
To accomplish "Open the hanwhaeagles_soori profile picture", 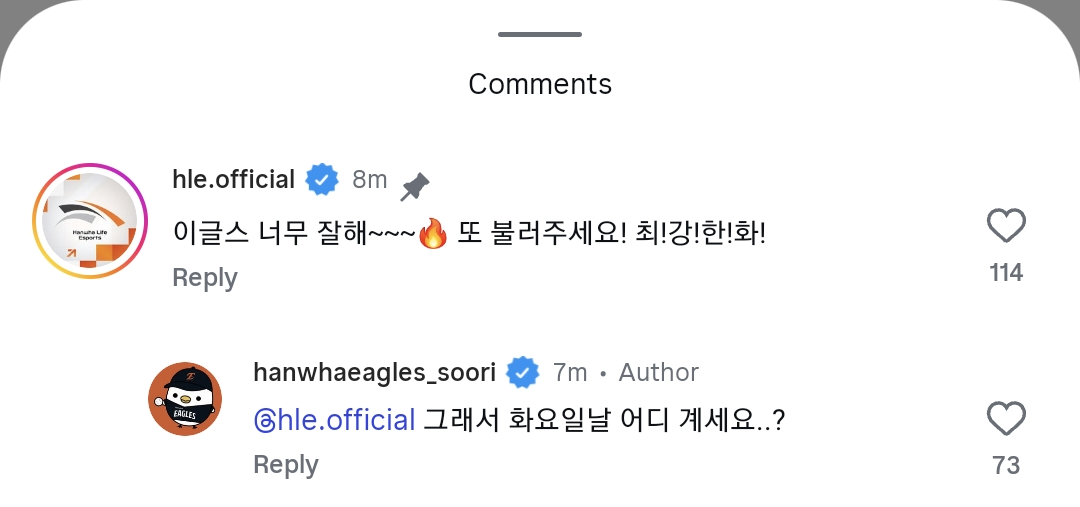I will tap(185, 399).
